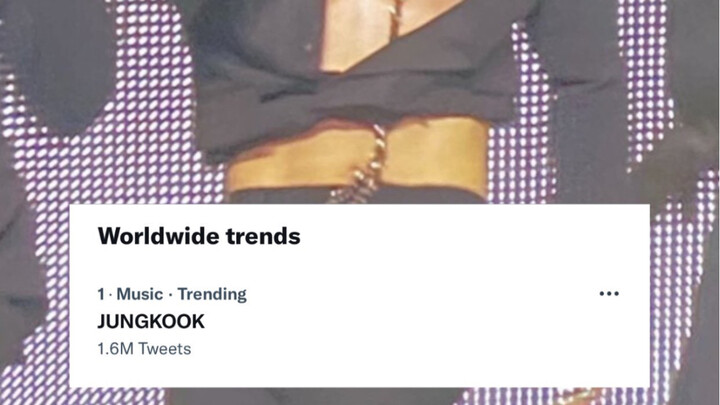Click the trend metadata line above JUNGKOOK
This screenshot has height=405, width=720.
tap(172, 294)
